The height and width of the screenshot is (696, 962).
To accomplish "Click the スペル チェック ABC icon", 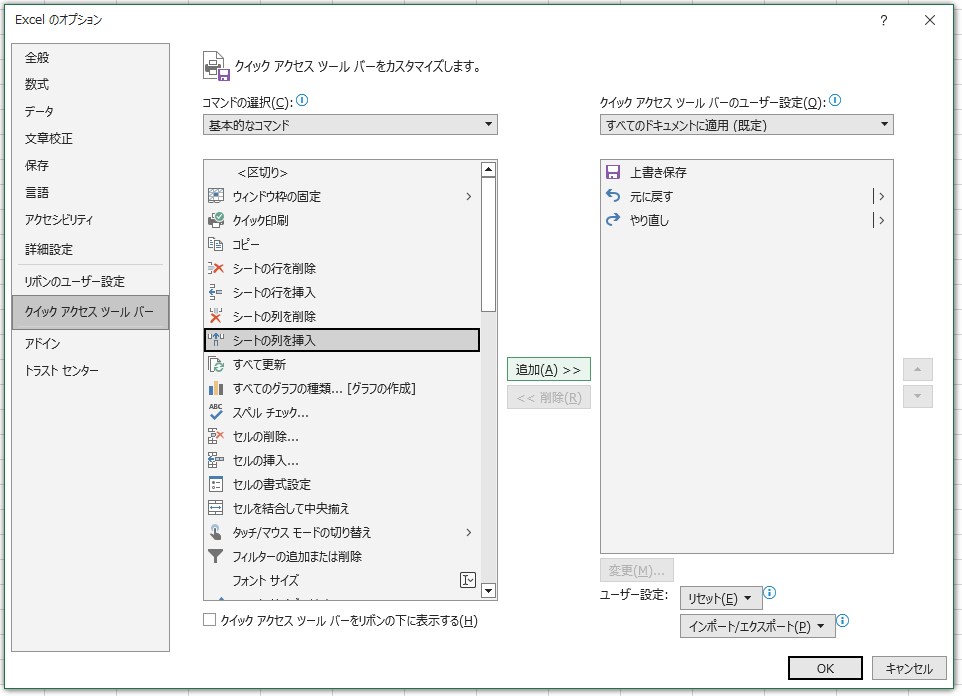I will 216,412.
